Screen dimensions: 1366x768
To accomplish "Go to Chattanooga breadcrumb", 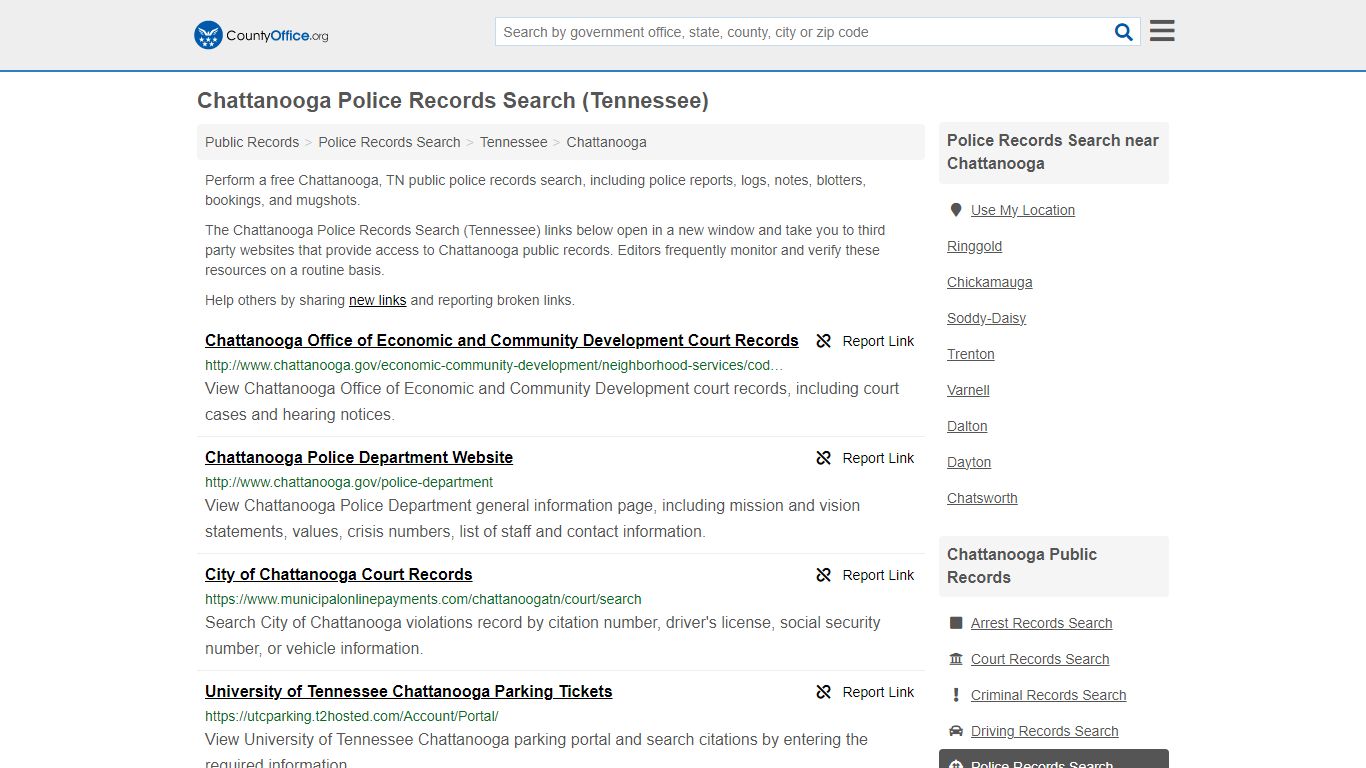I will click(606, 142).
